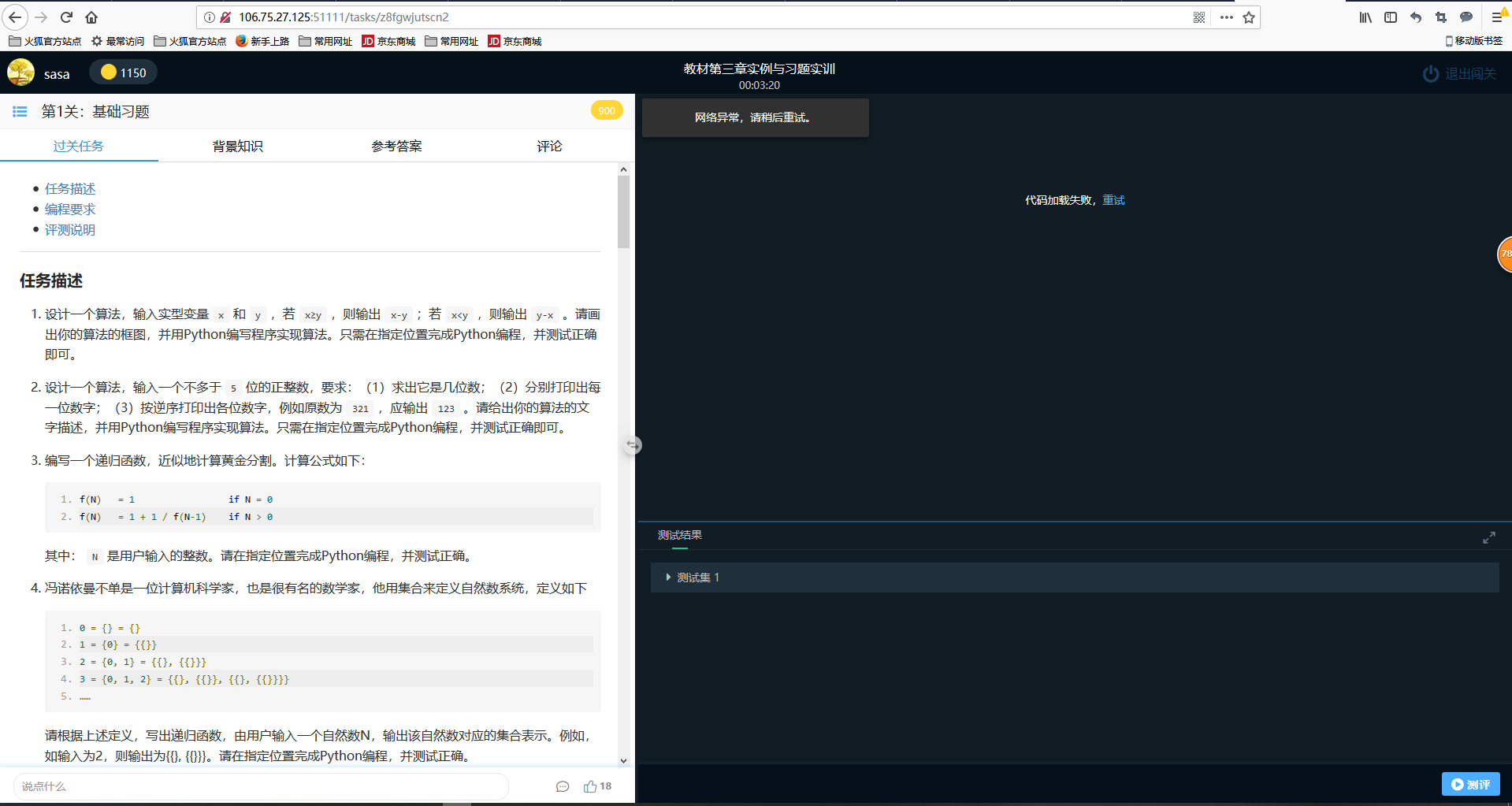
Task: Click the browser address bar URL
Action: [344, 17]
